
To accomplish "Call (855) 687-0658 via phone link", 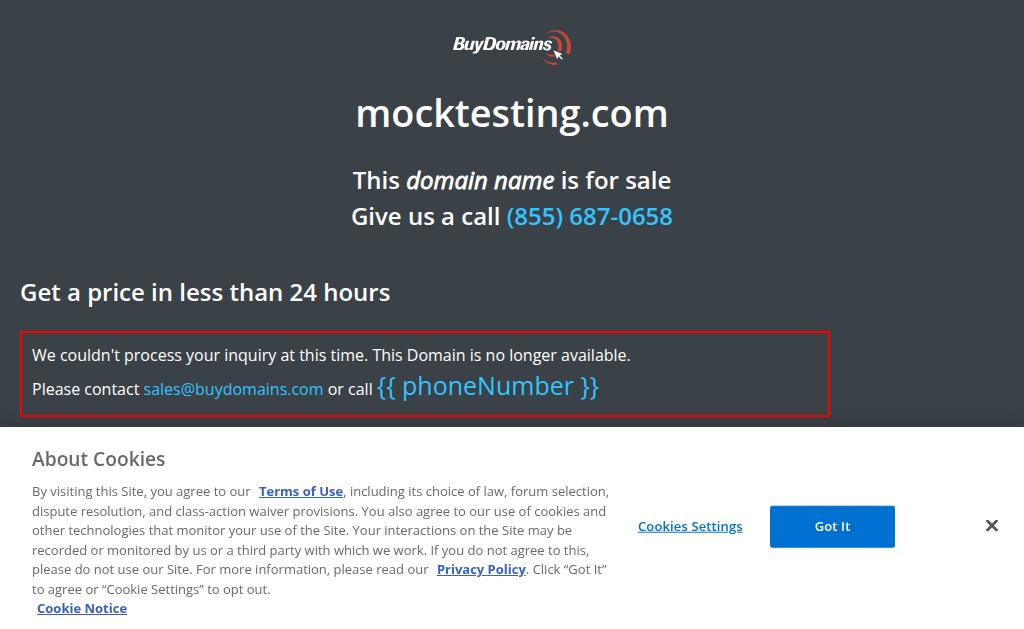I will pyautogui.click(x=589, y=217).
